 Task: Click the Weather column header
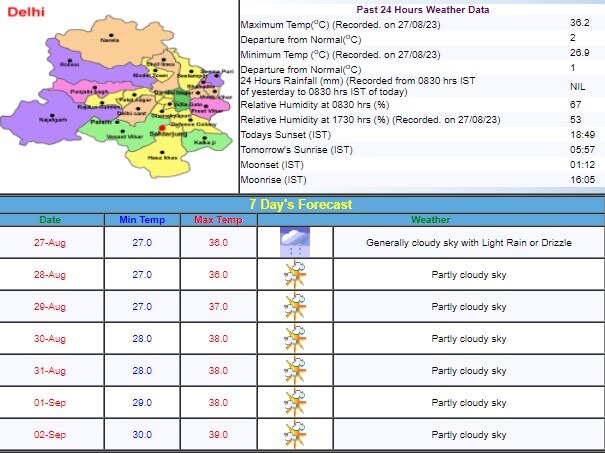point(430,219)
